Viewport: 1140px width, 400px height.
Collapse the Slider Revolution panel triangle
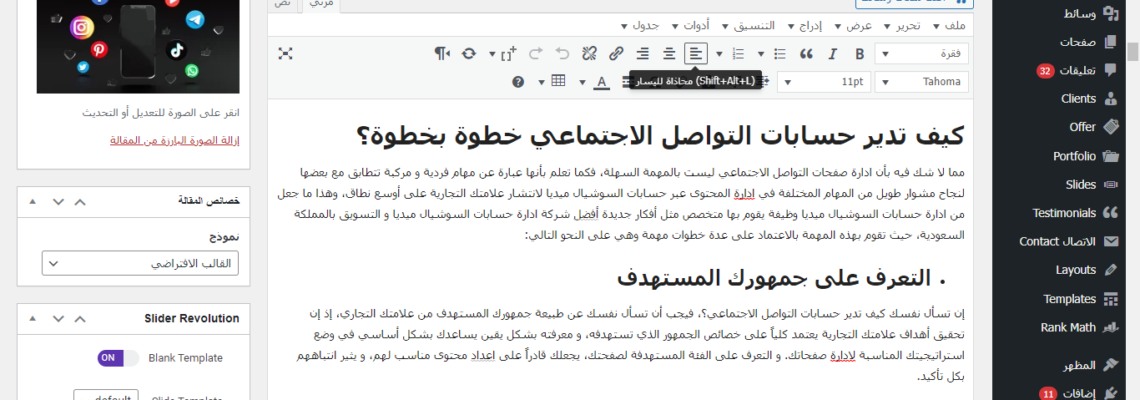31,319
